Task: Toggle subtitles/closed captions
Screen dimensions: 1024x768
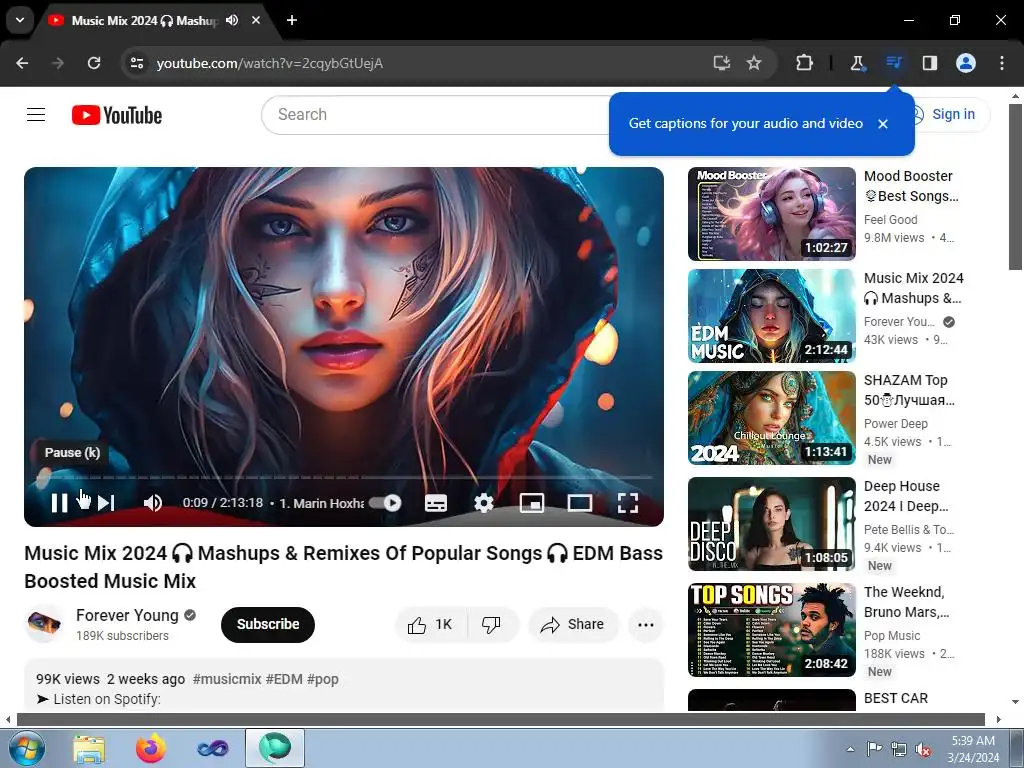Action: [436, 503]
